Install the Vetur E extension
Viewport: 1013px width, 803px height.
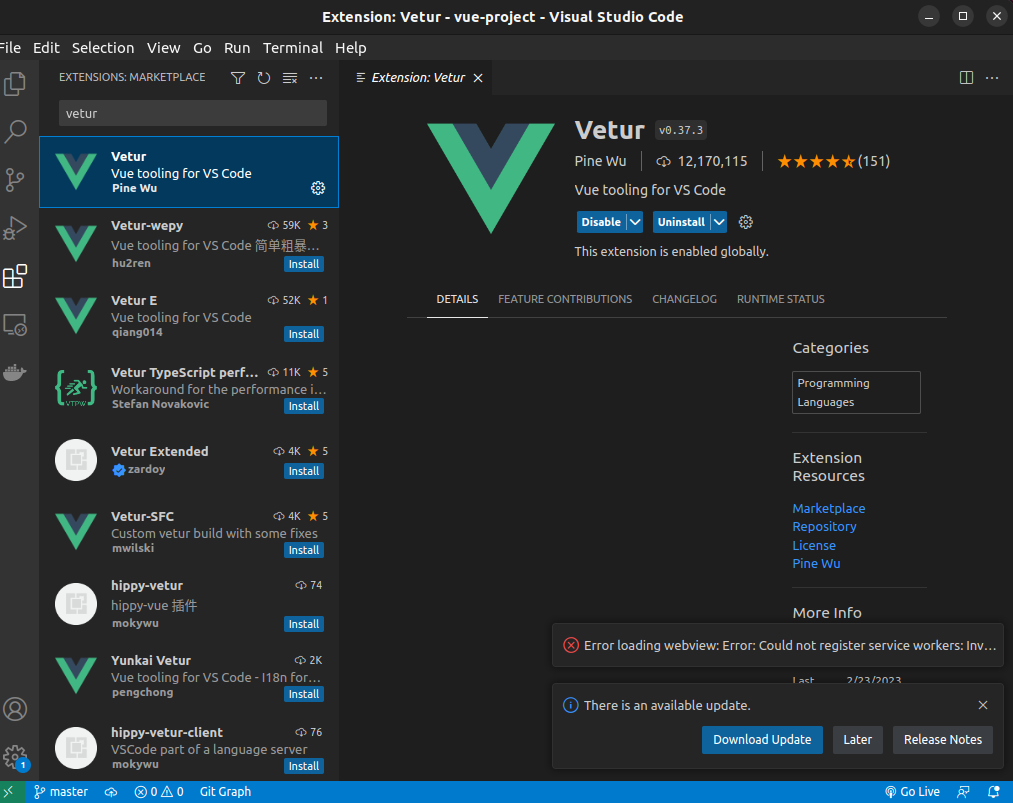click(304, 334)
